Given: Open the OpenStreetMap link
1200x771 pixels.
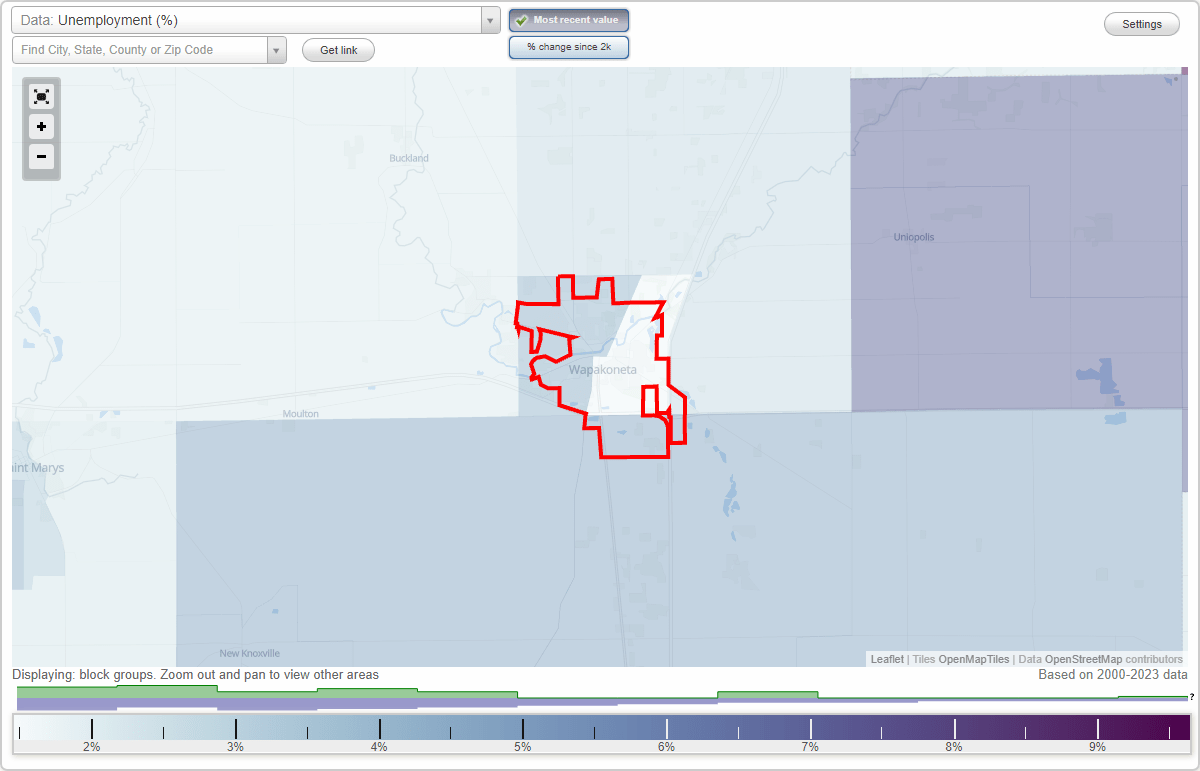Looking at the screenshot, I should coord(1084,659).
